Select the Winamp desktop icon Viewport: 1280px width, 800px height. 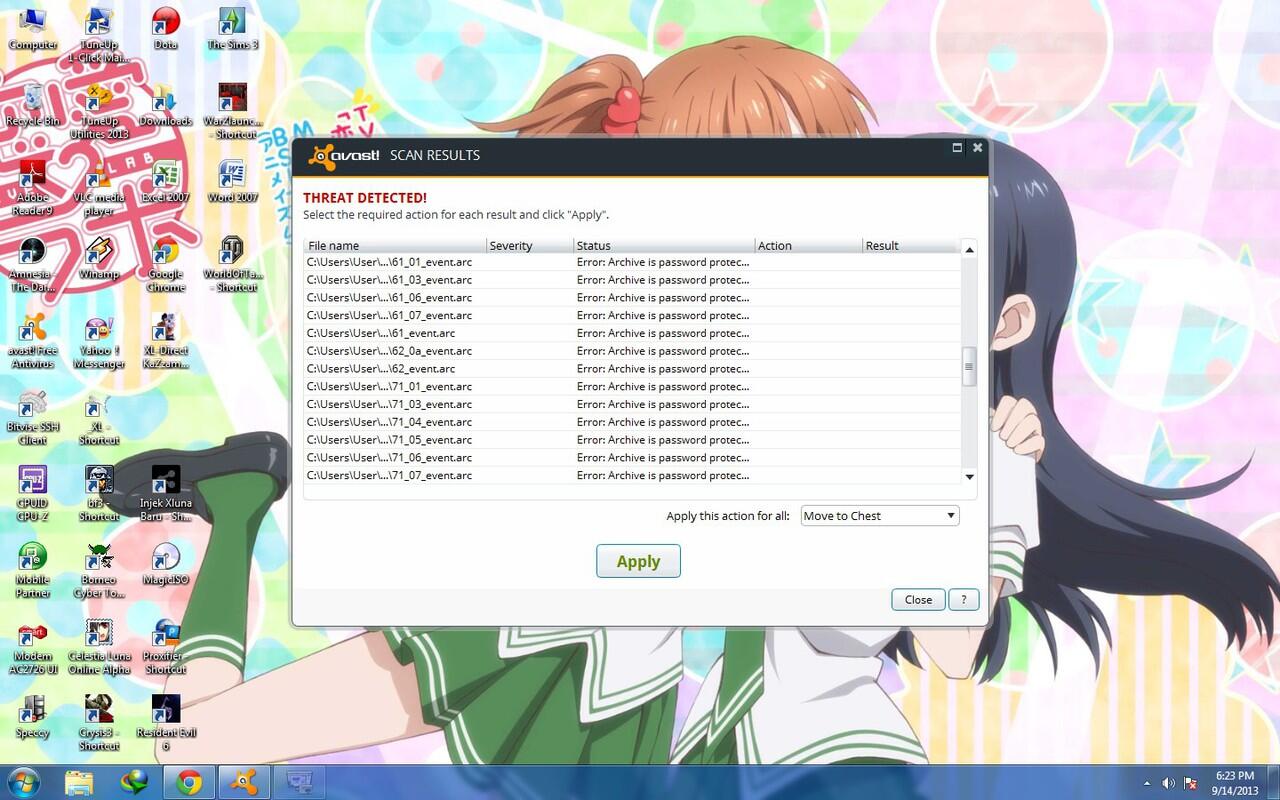99,258
